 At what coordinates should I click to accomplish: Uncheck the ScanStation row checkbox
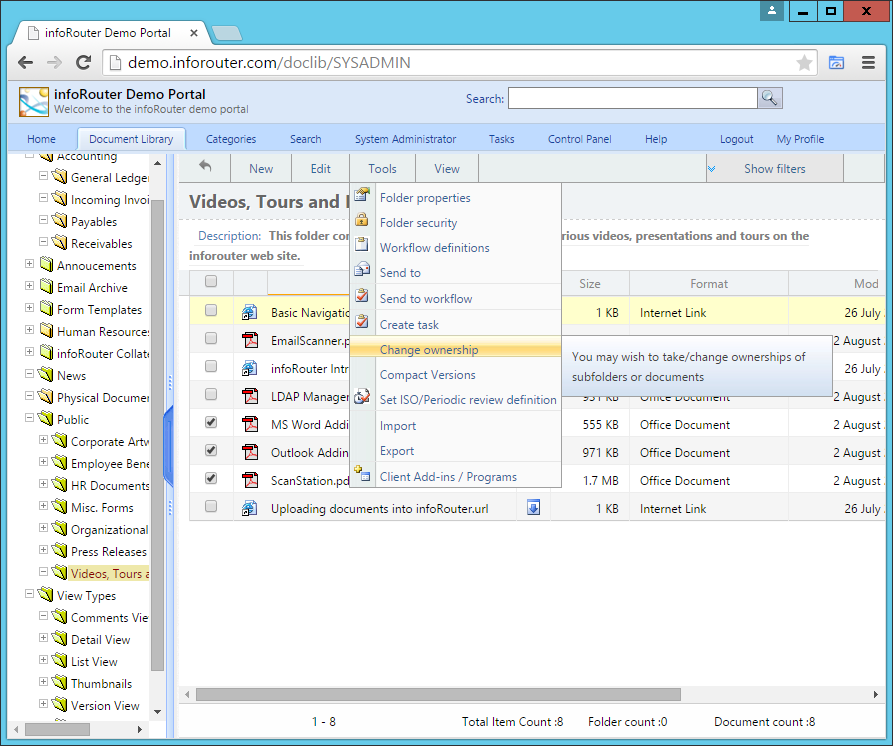(211, 478)
